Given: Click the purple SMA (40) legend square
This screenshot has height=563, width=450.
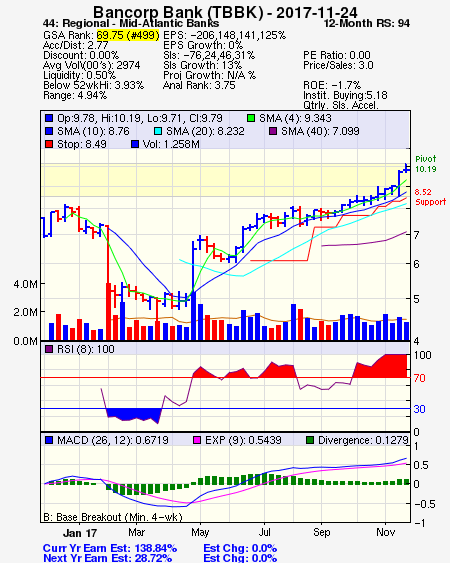Looking at the screenshot, I should coord(273,131).
